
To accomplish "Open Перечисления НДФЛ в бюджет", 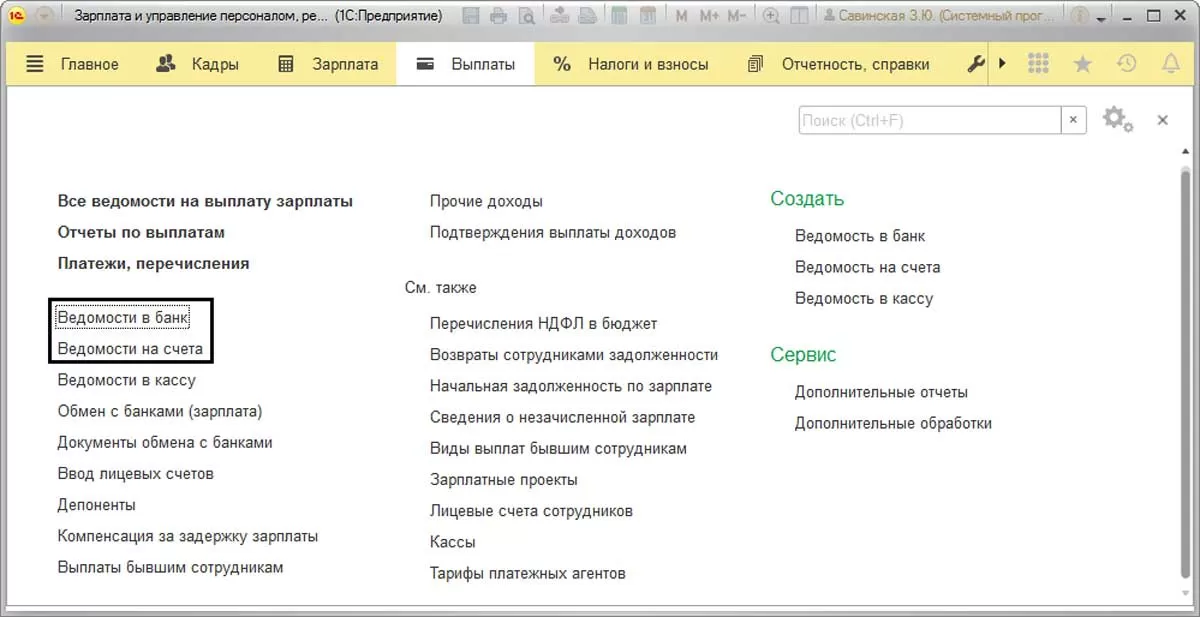I will click(x=543, y=324).
